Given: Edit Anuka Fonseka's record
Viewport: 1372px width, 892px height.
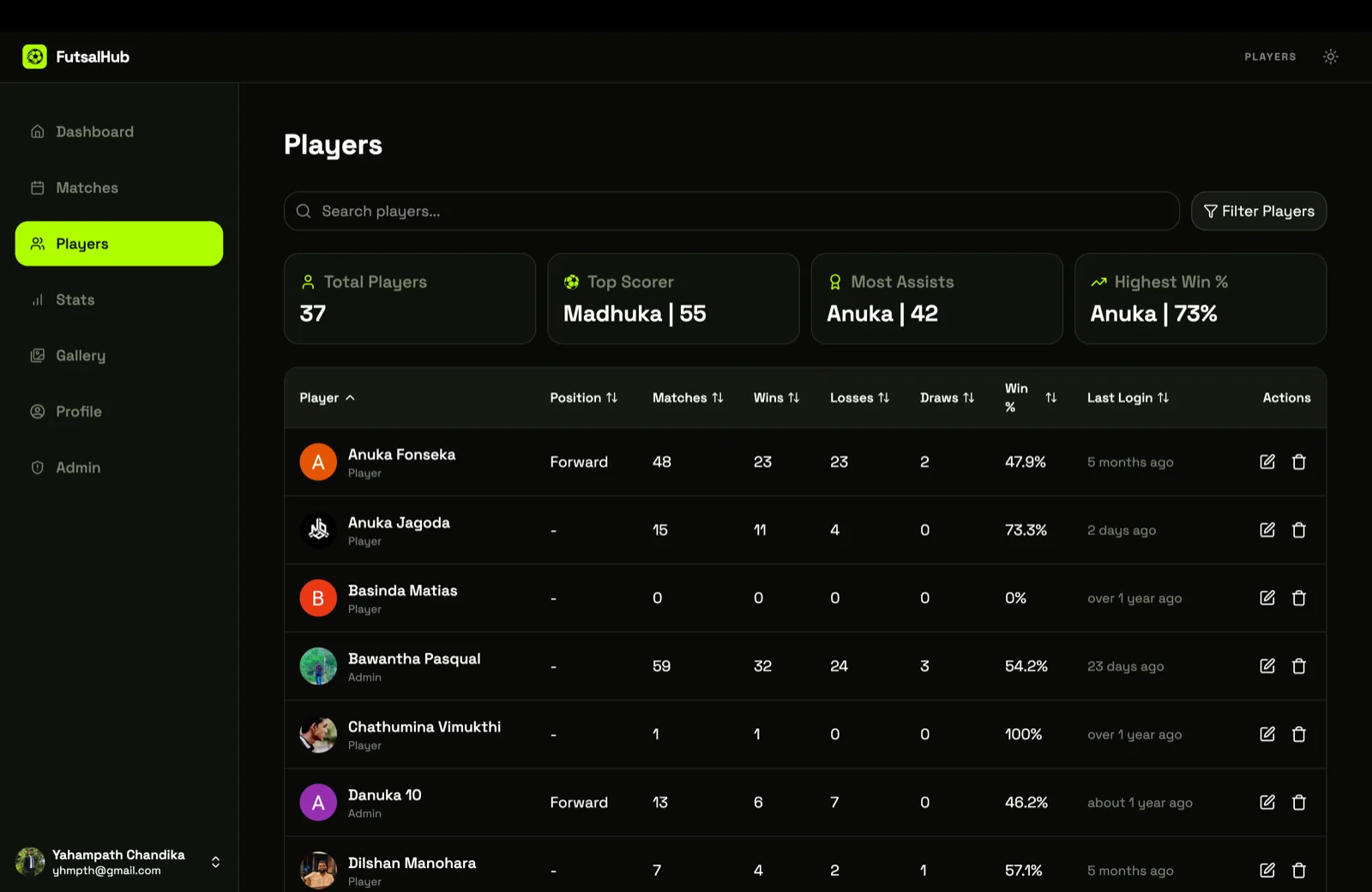Looking at the screenshot, I should click(1267, 461).
